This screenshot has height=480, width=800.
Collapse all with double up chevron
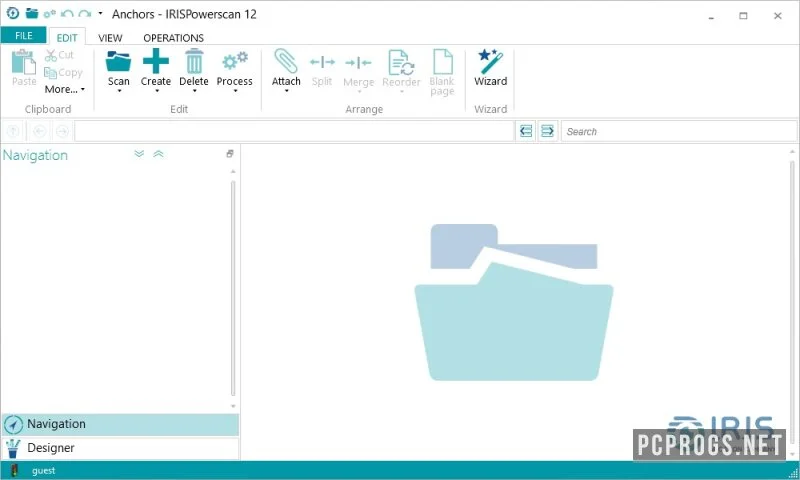pyautogui.click(x=158, y=154)
